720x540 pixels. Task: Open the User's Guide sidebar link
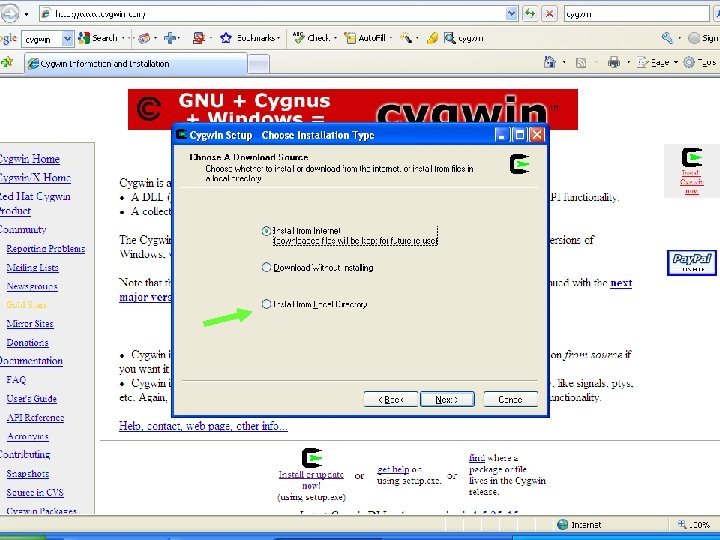click(31, 399)
